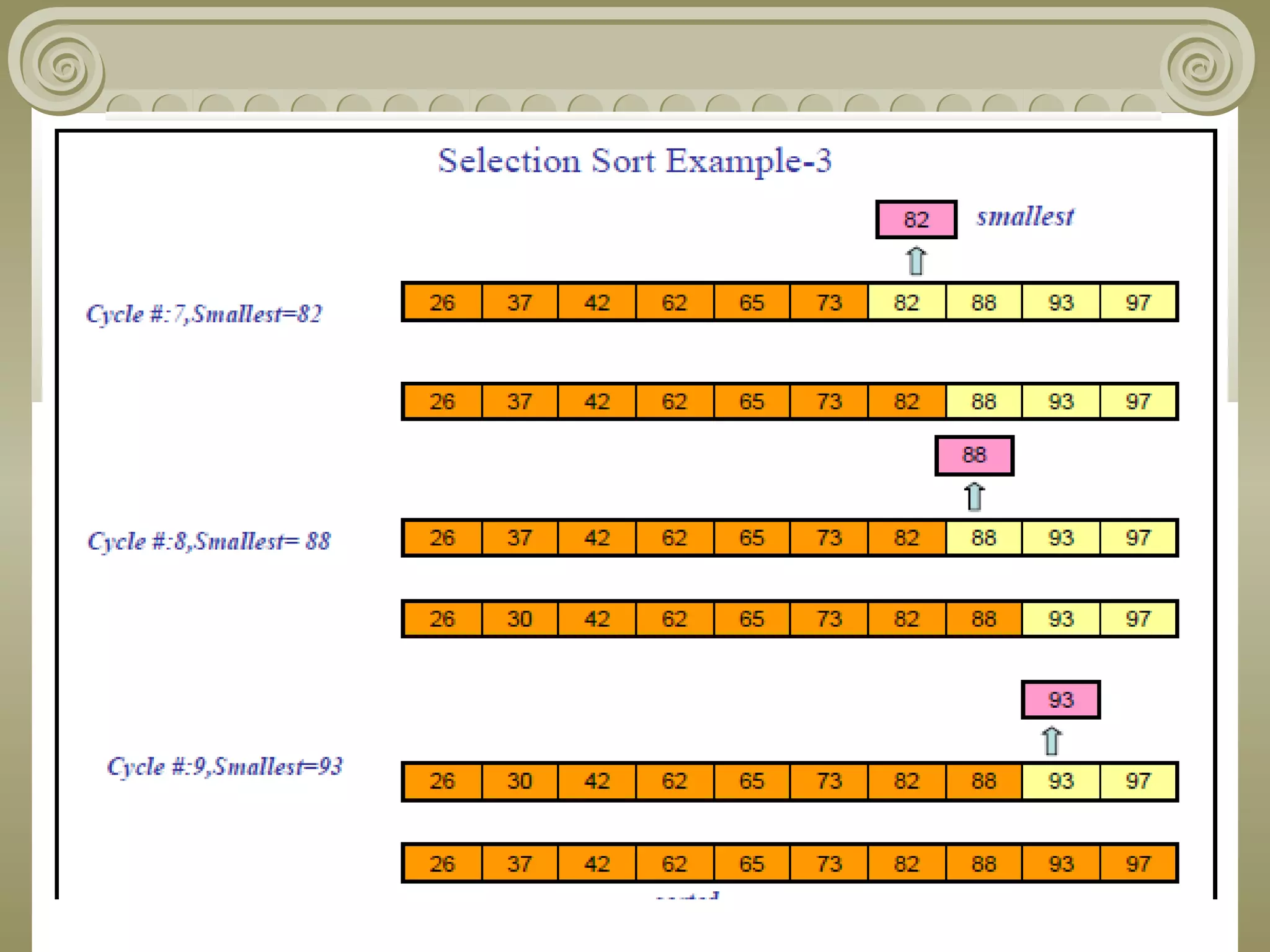Select the pink box containing 82
This screenshot has height=952, width=1270.
coord(916,219)
